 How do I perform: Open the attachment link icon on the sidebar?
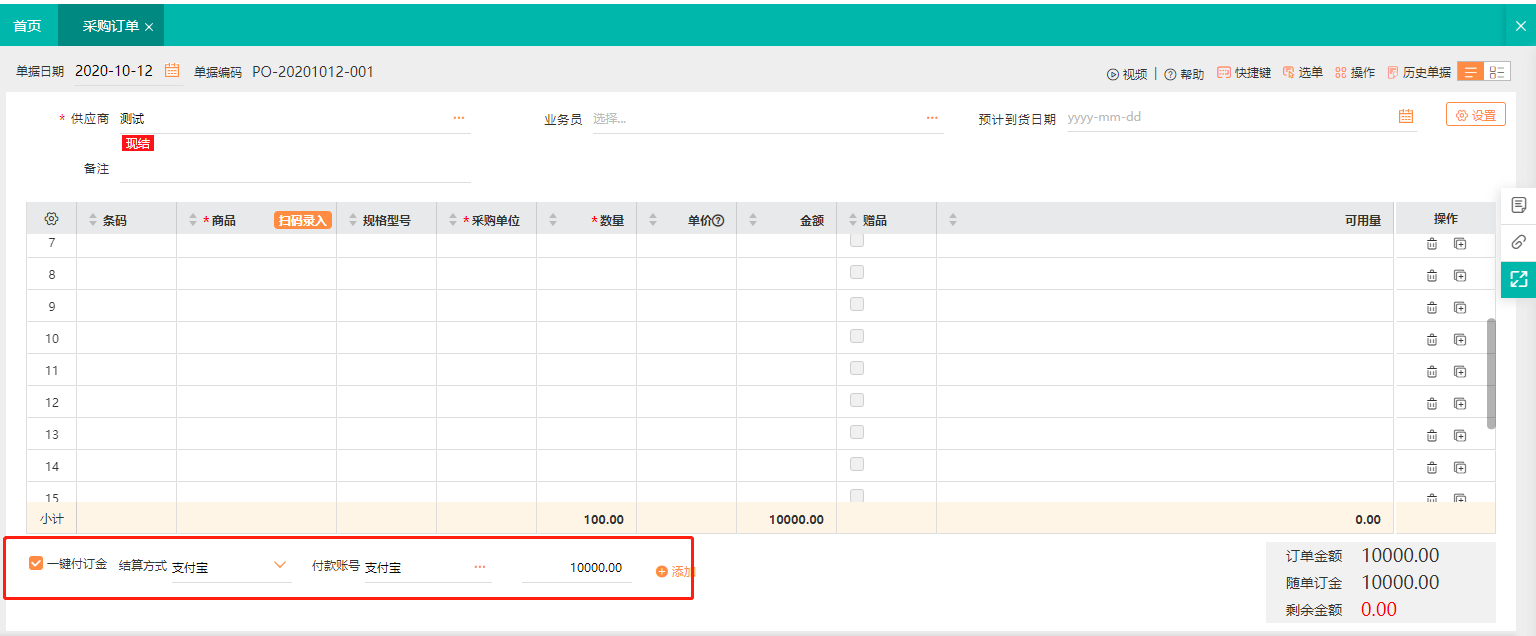click(x=1519, y=242)
